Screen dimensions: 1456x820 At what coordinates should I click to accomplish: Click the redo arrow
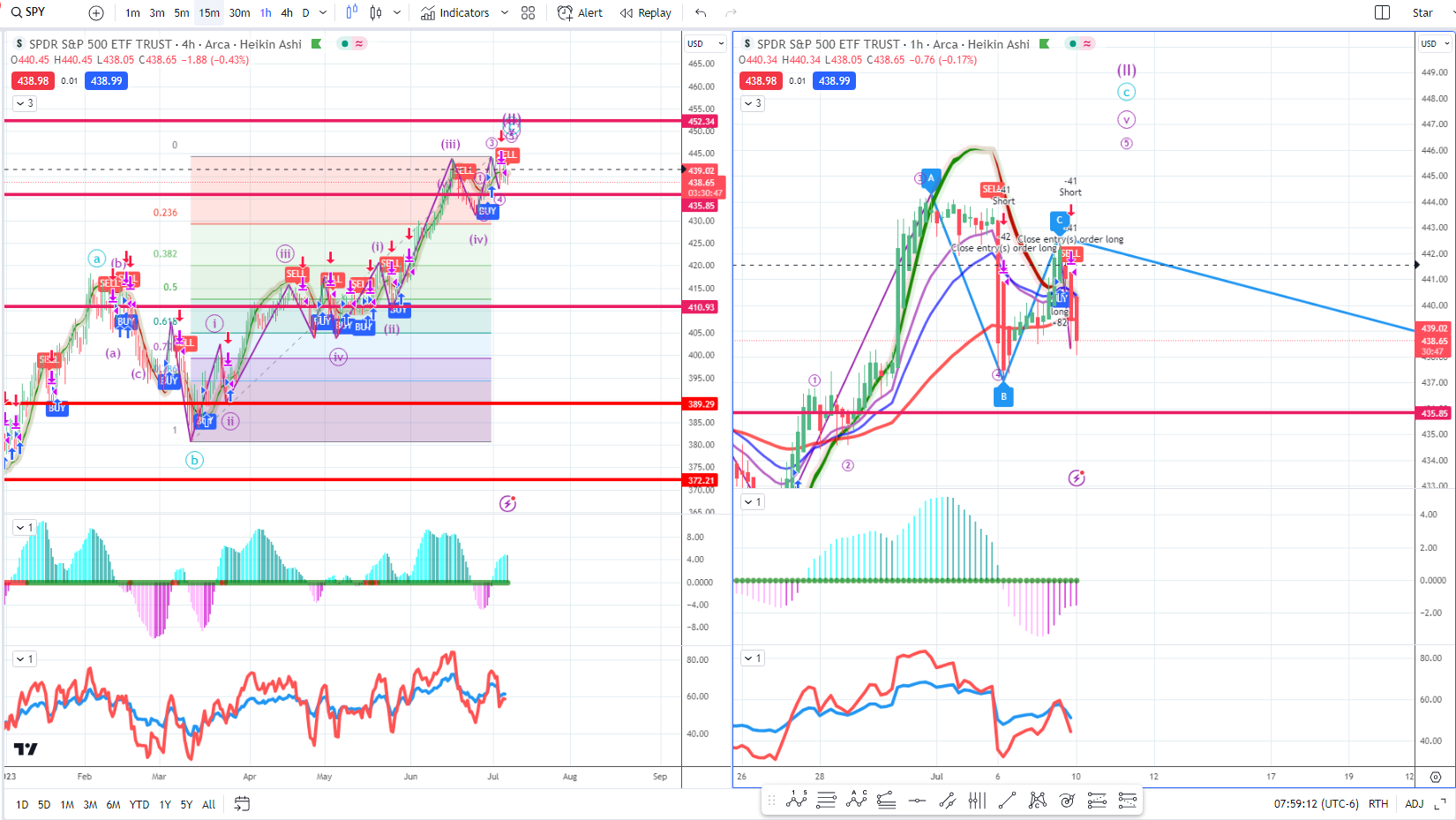click(x=731, y=13)
